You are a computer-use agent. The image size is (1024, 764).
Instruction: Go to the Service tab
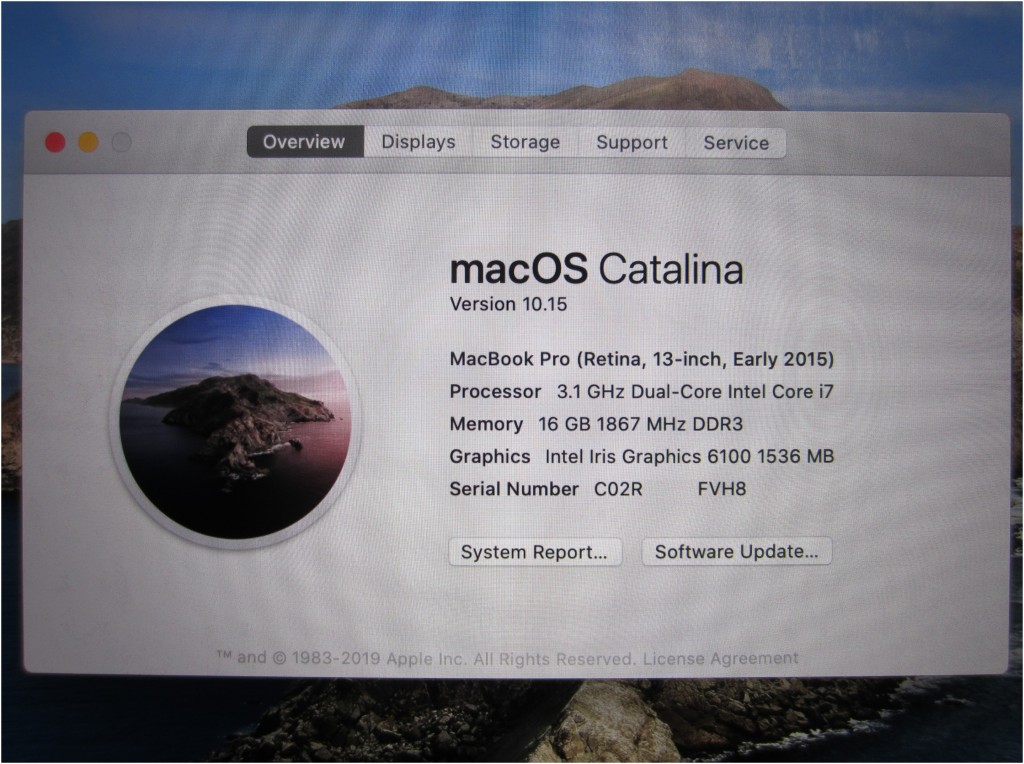735,142
